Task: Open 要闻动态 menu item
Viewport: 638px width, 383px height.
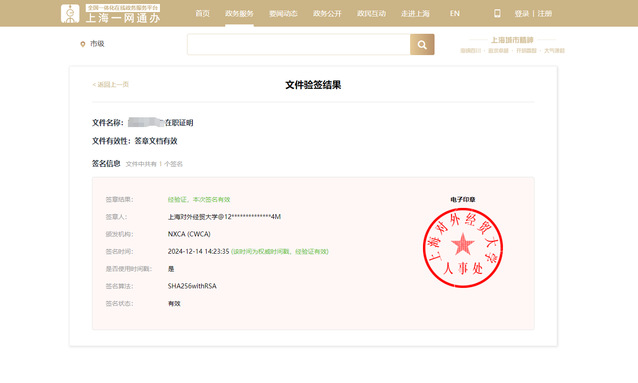Action: click(283, 13)
